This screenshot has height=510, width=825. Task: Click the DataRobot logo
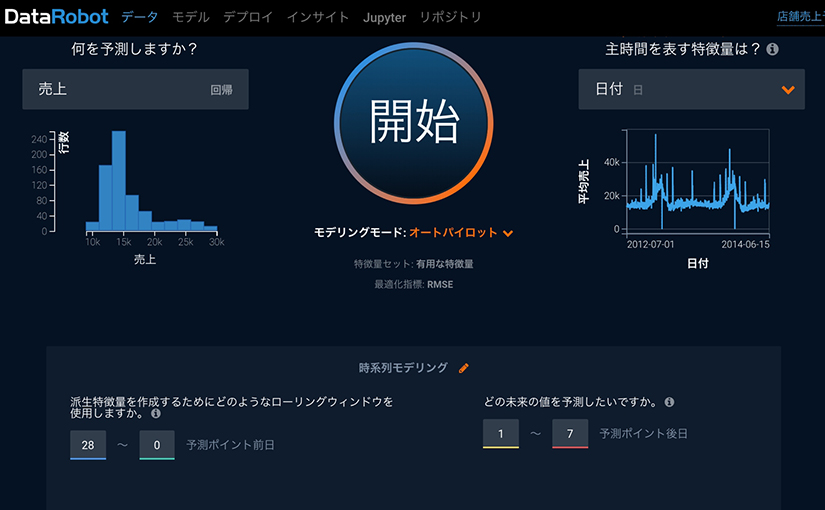point(56,17)
